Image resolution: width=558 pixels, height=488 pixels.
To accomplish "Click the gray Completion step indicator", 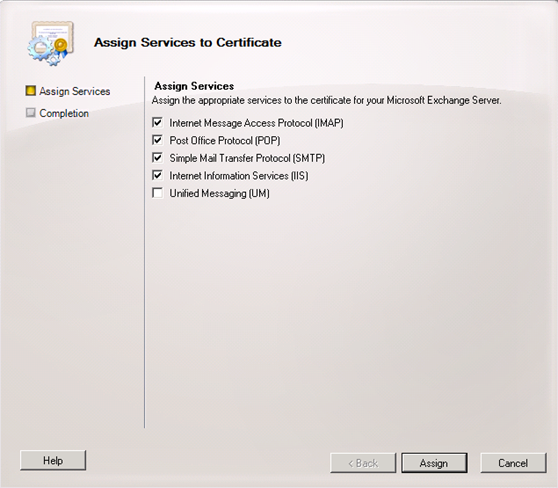I will [x=31, y=113].
